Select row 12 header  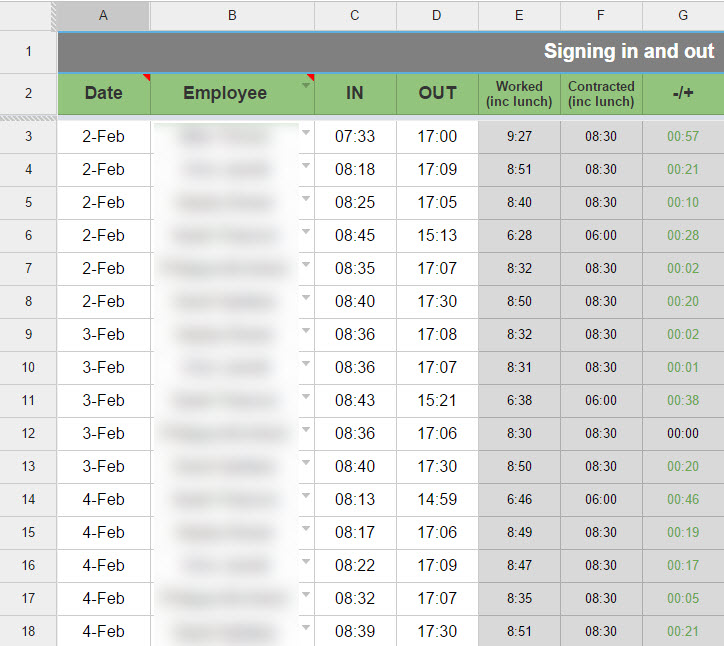click(x=28, y=433)
